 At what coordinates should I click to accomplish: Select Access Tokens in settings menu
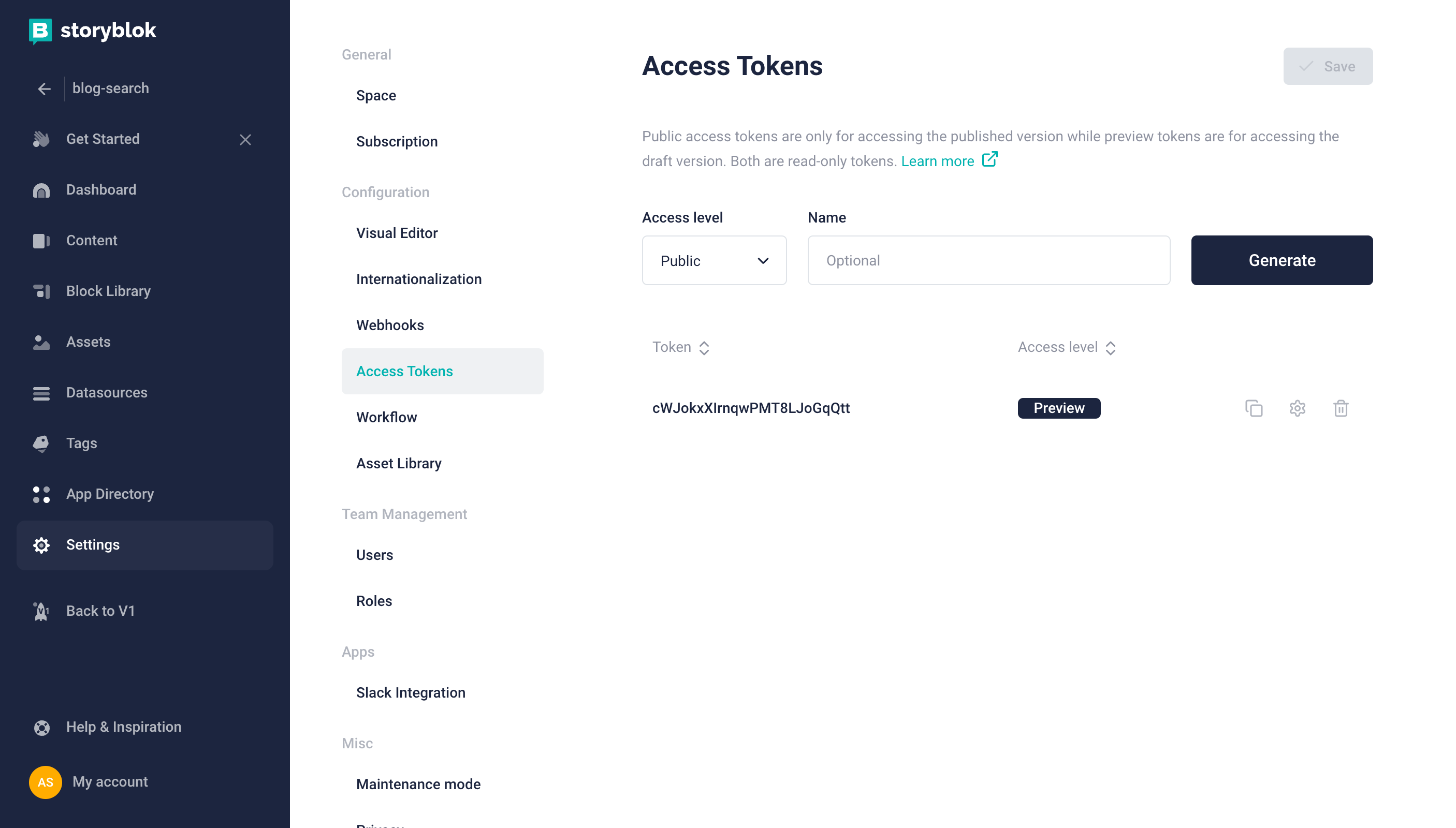(x=442, y=372)
